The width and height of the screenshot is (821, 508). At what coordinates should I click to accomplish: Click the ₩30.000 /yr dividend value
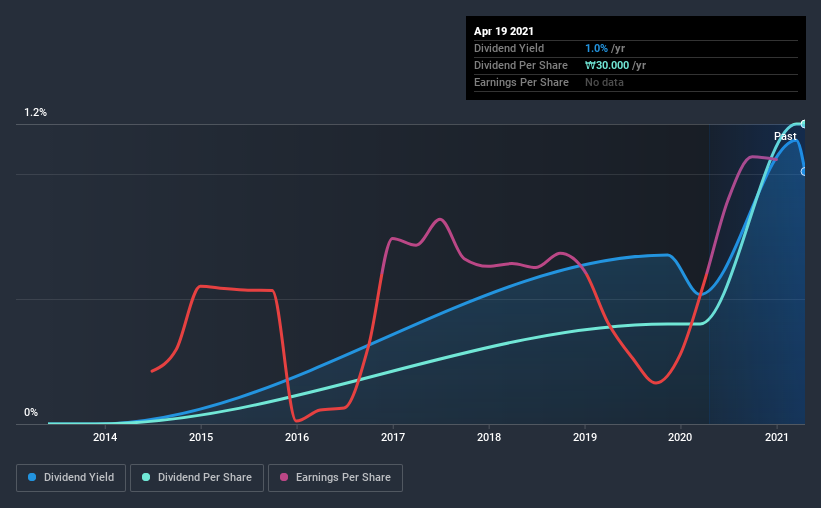point(615,65)
